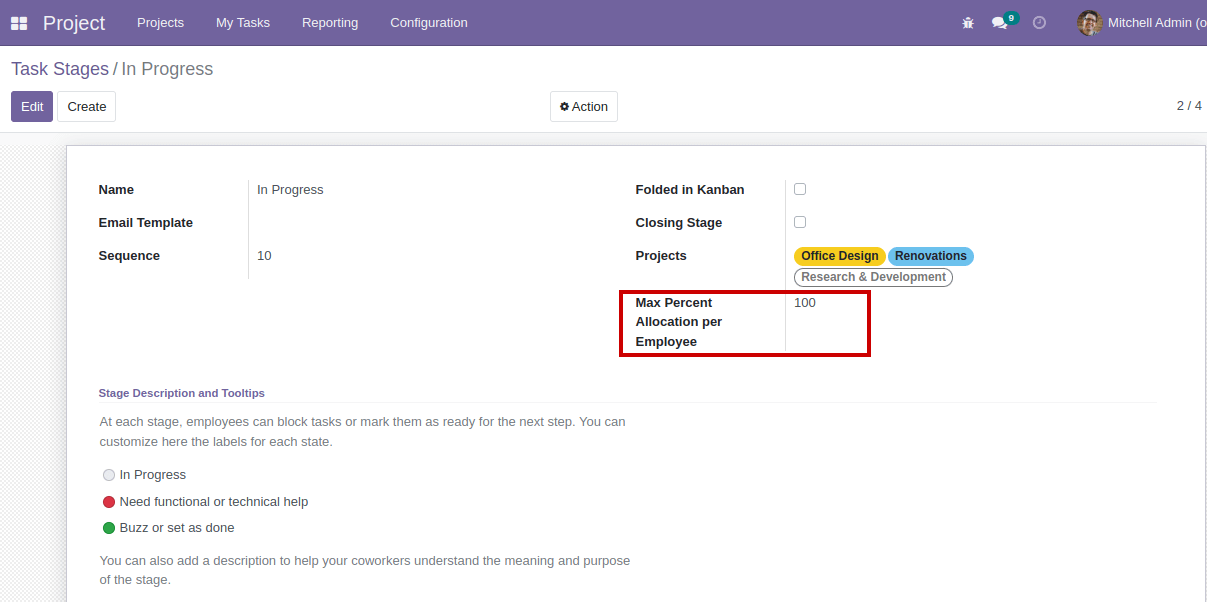Toggle the Folded in Kanban checkbox
The width and height of the screenshot is (1207, 602).
(x=800, y=189)
